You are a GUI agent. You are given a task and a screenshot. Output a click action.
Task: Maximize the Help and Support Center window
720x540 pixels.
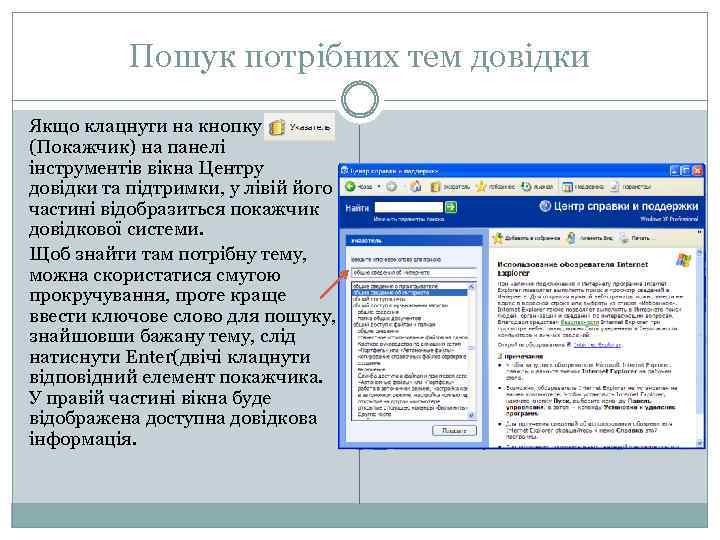pos(686,171)
